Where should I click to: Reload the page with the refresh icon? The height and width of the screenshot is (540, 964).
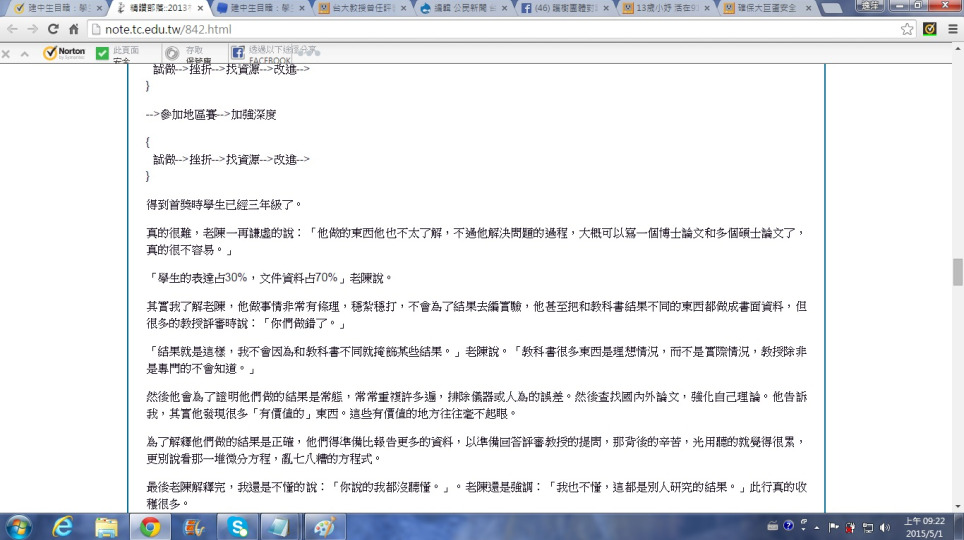point(52,29)
